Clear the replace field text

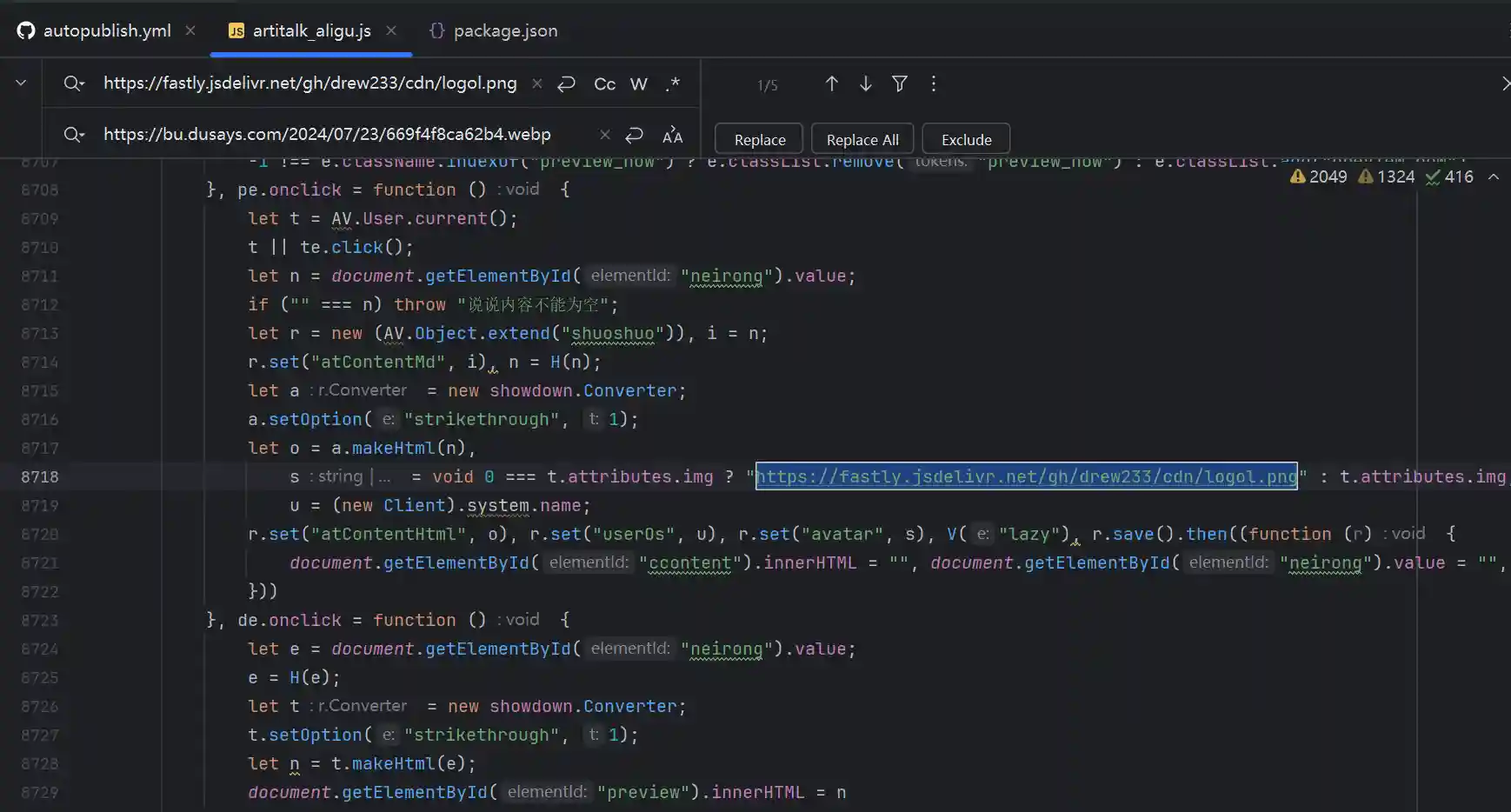605,135
